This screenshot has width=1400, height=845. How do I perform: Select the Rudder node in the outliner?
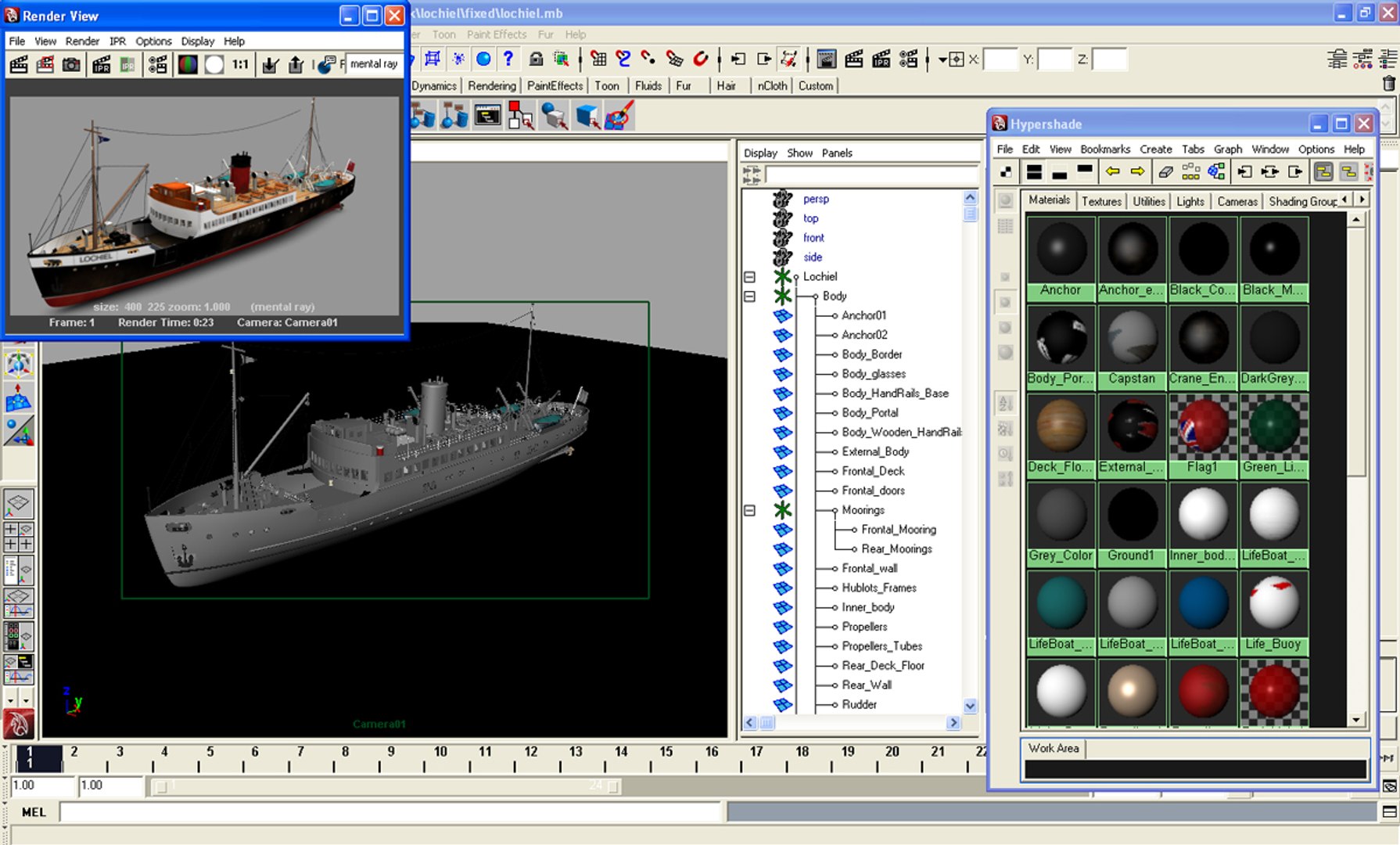(859, 704)
